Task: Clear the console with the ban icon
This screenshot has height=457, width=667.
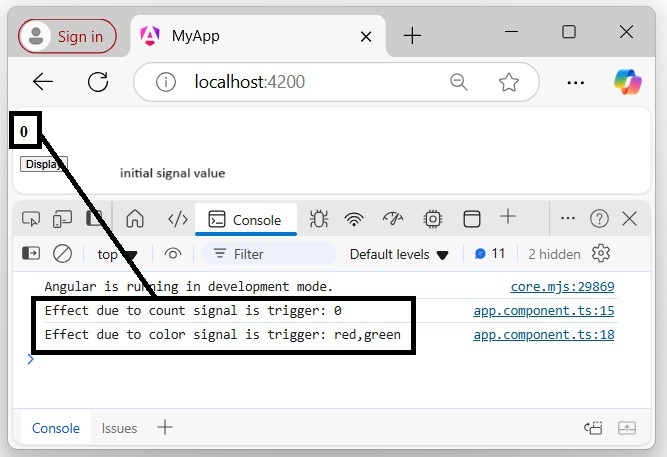Action: click(x=62, y=254)
